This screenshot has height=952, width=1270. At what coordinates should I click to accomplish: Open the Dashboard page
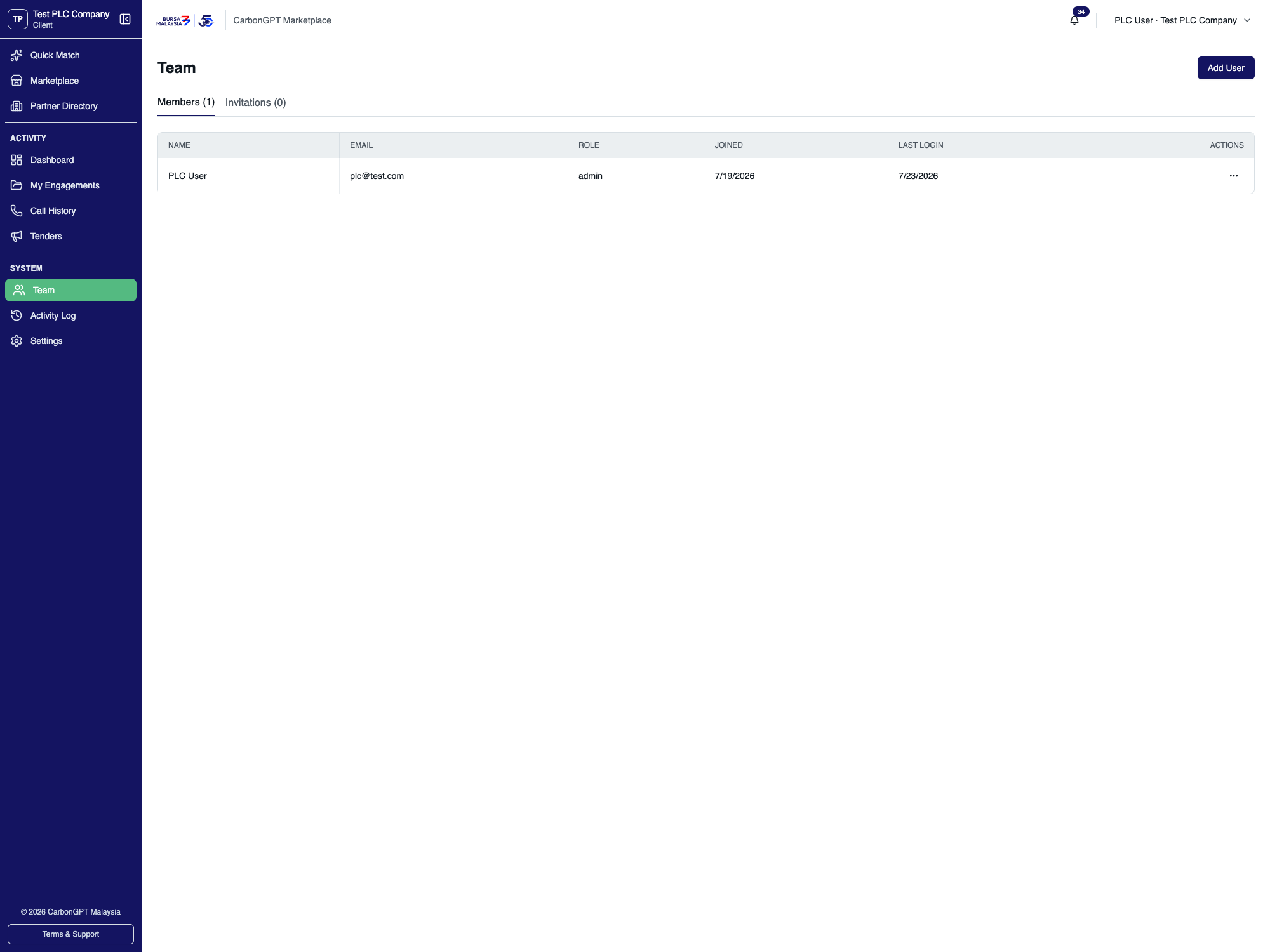click(x=70, y=160)
